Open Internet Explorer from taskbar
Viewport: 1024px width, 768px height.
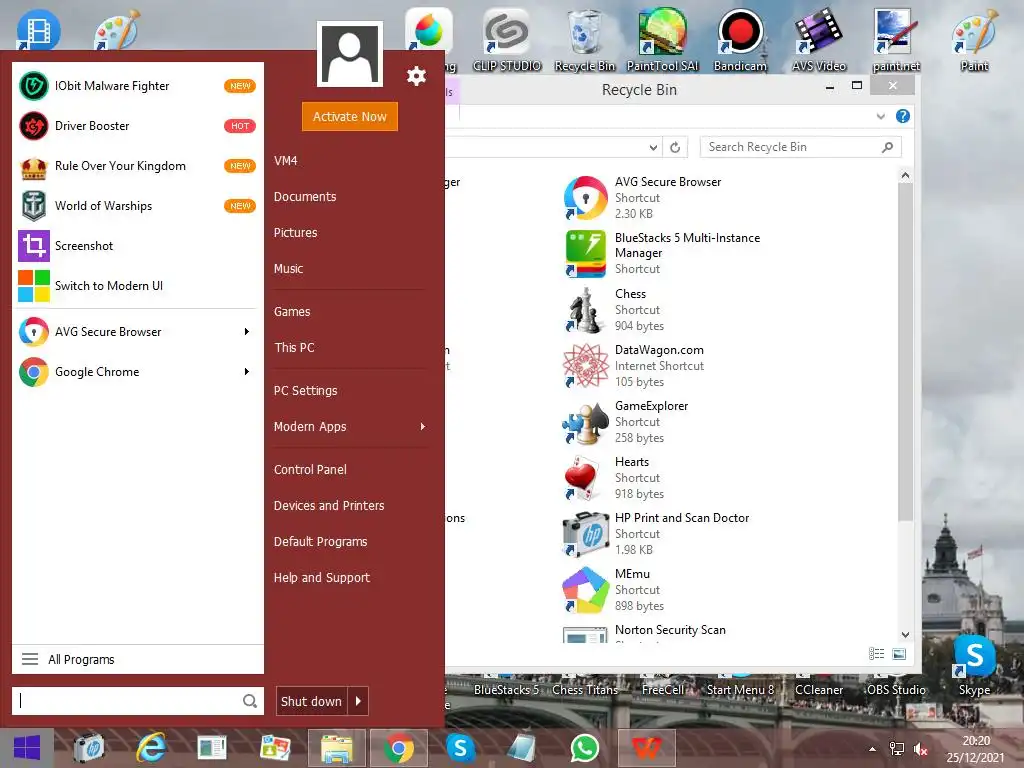point(151,748)
